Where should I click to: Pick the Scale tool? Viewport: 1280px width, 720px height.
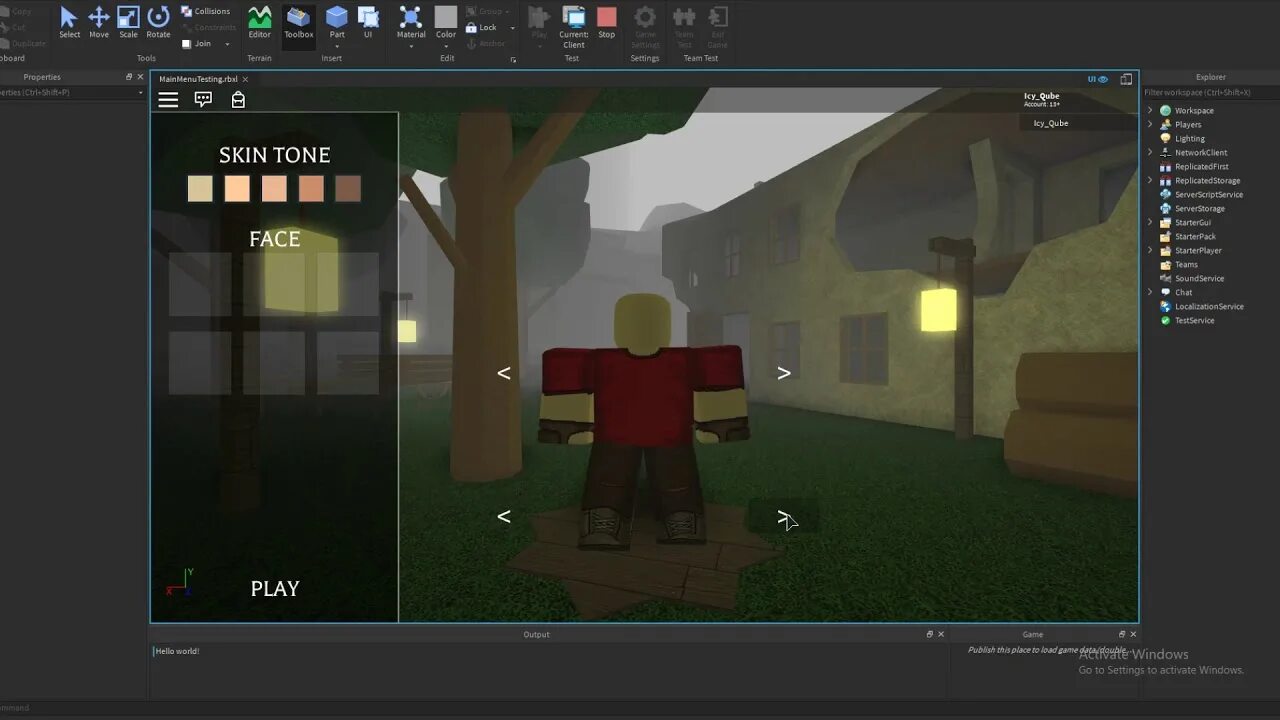click(128, 22)
